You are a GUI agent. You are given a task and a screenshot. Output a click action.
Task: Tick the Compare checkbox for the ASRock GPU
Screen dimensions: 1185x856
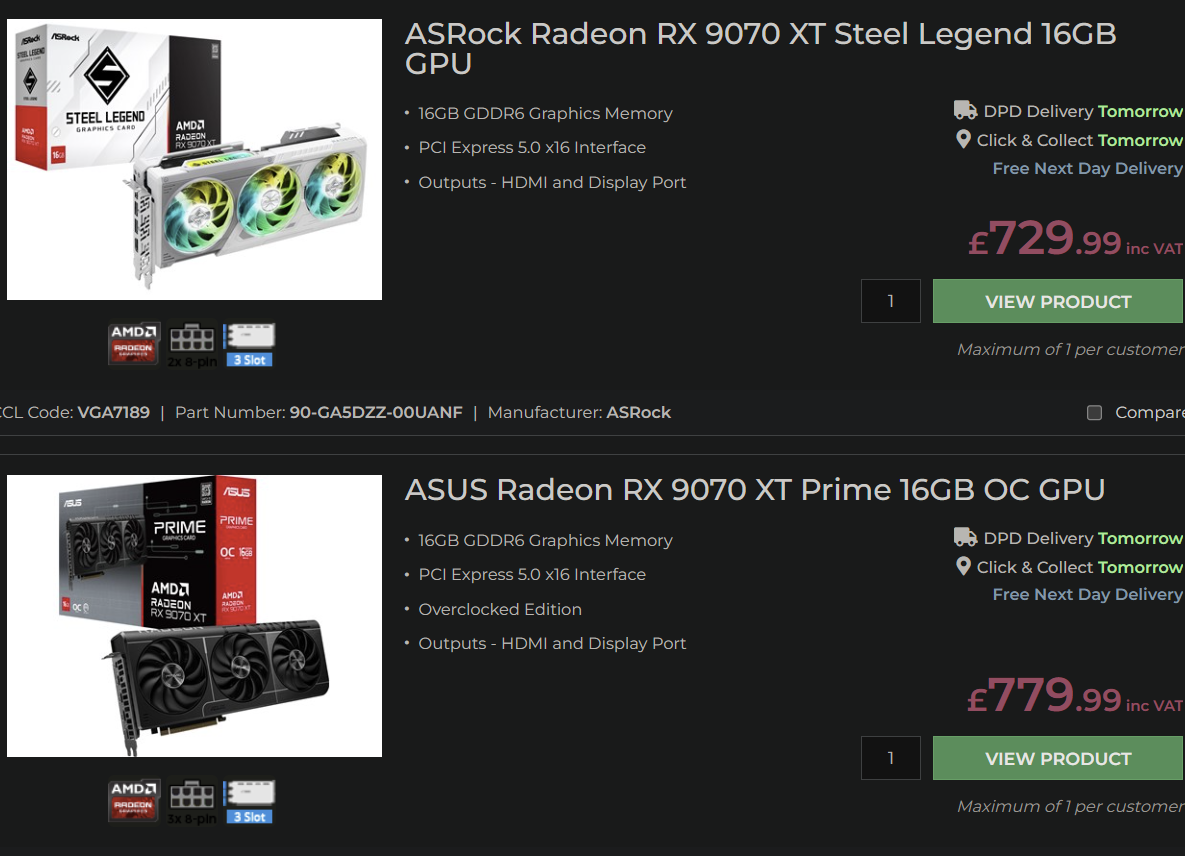(1094, 413)
